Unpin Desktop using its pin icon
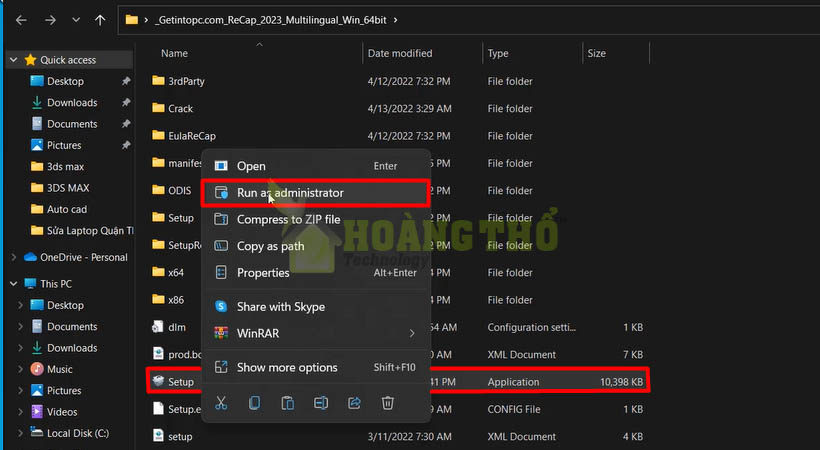 click(x=126, y=81)
